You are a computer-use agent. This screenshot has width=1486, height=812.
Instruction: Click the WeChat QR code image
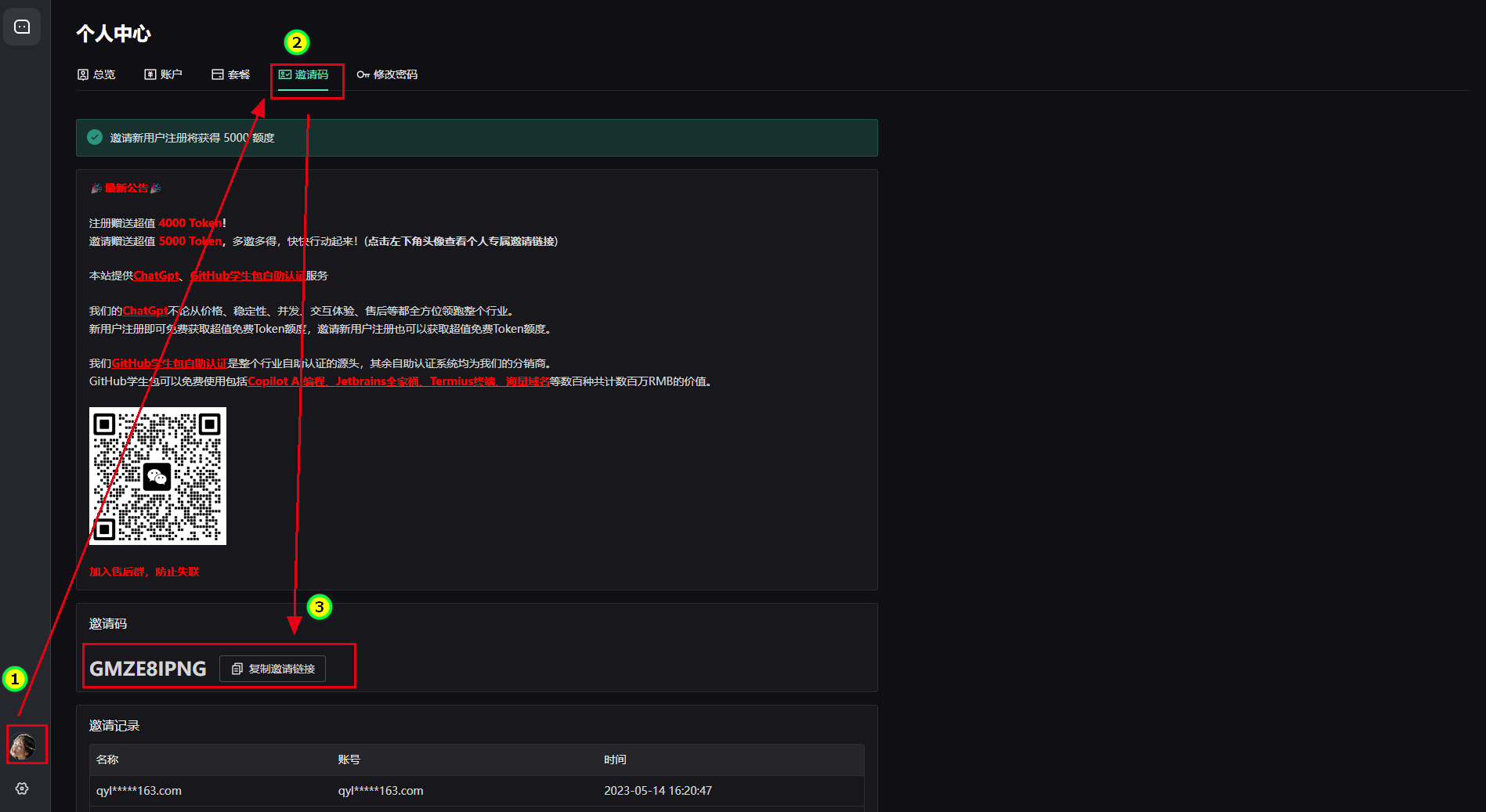(157, 476)
